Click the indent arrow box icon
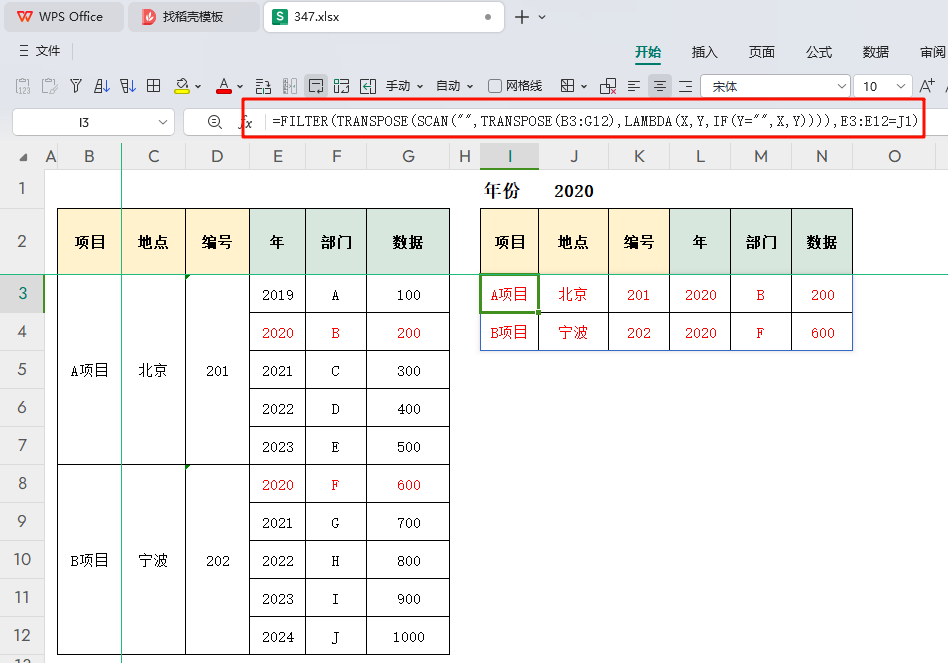 pyautogui.click(x=368, y=86)
